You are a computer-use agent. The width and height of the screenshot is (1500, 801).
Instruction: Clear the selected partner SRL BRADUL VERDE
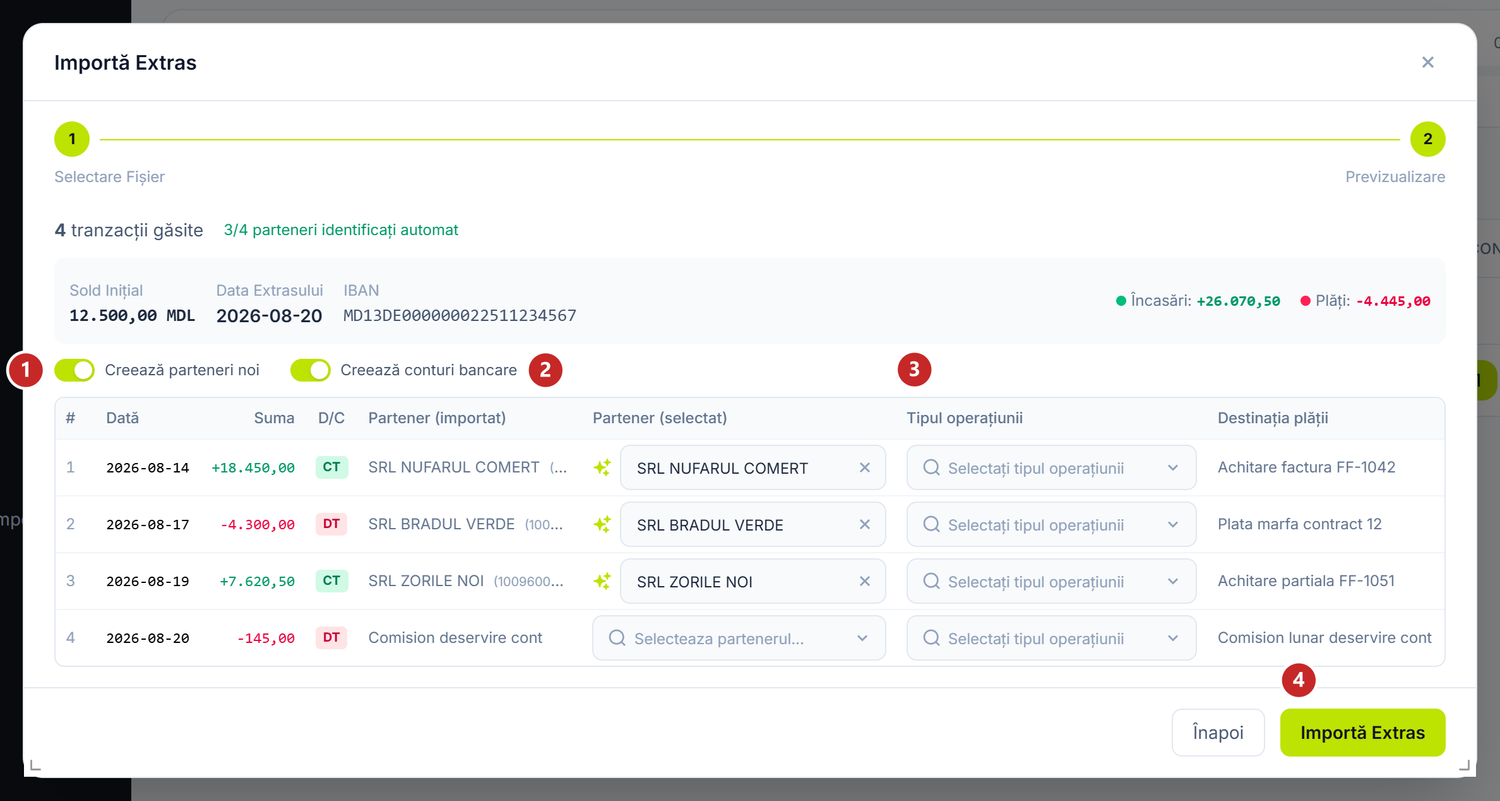pyautogui.click(x=865, y=525)
